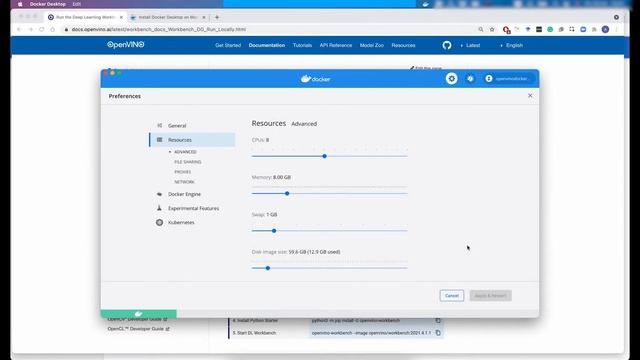The width and height of the screenshot is (640, 360).
Task: Open the browser profile avatar
Action: click(x=605, y=29)
